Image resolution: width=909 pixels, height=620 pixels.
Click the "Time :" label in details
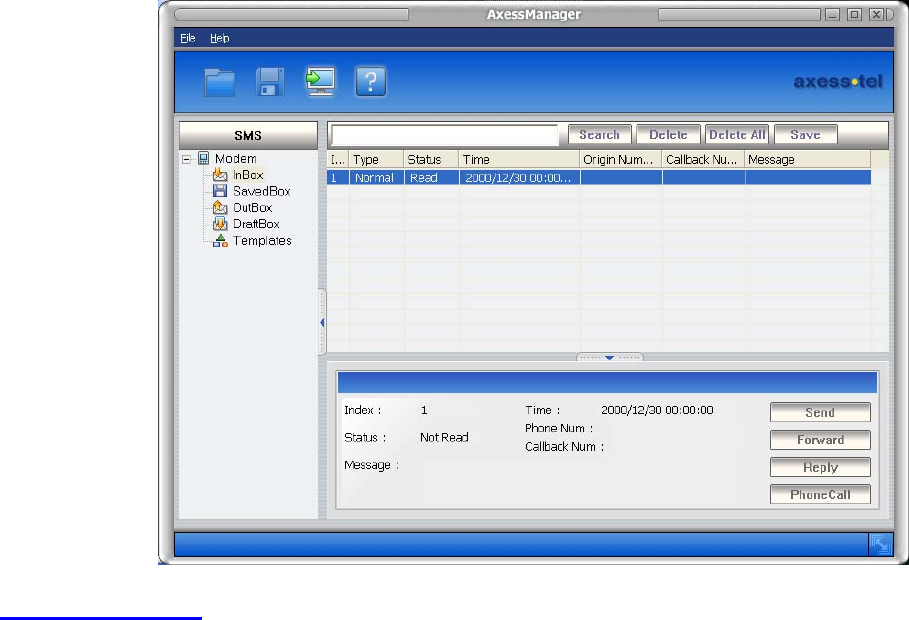[x=543, y=410]
